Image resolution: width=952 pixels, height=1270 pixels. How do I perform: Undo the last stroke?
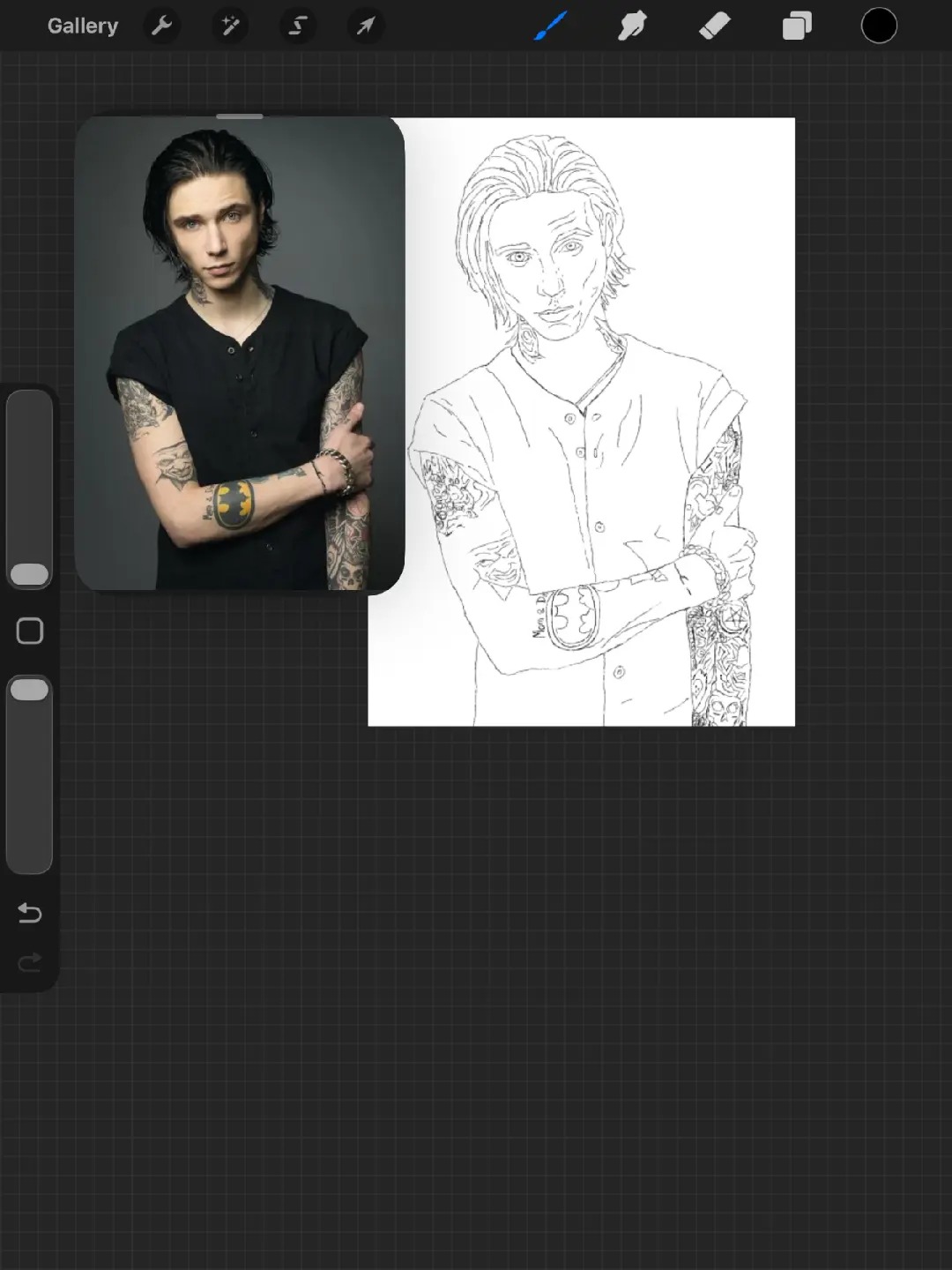(30, 913)
